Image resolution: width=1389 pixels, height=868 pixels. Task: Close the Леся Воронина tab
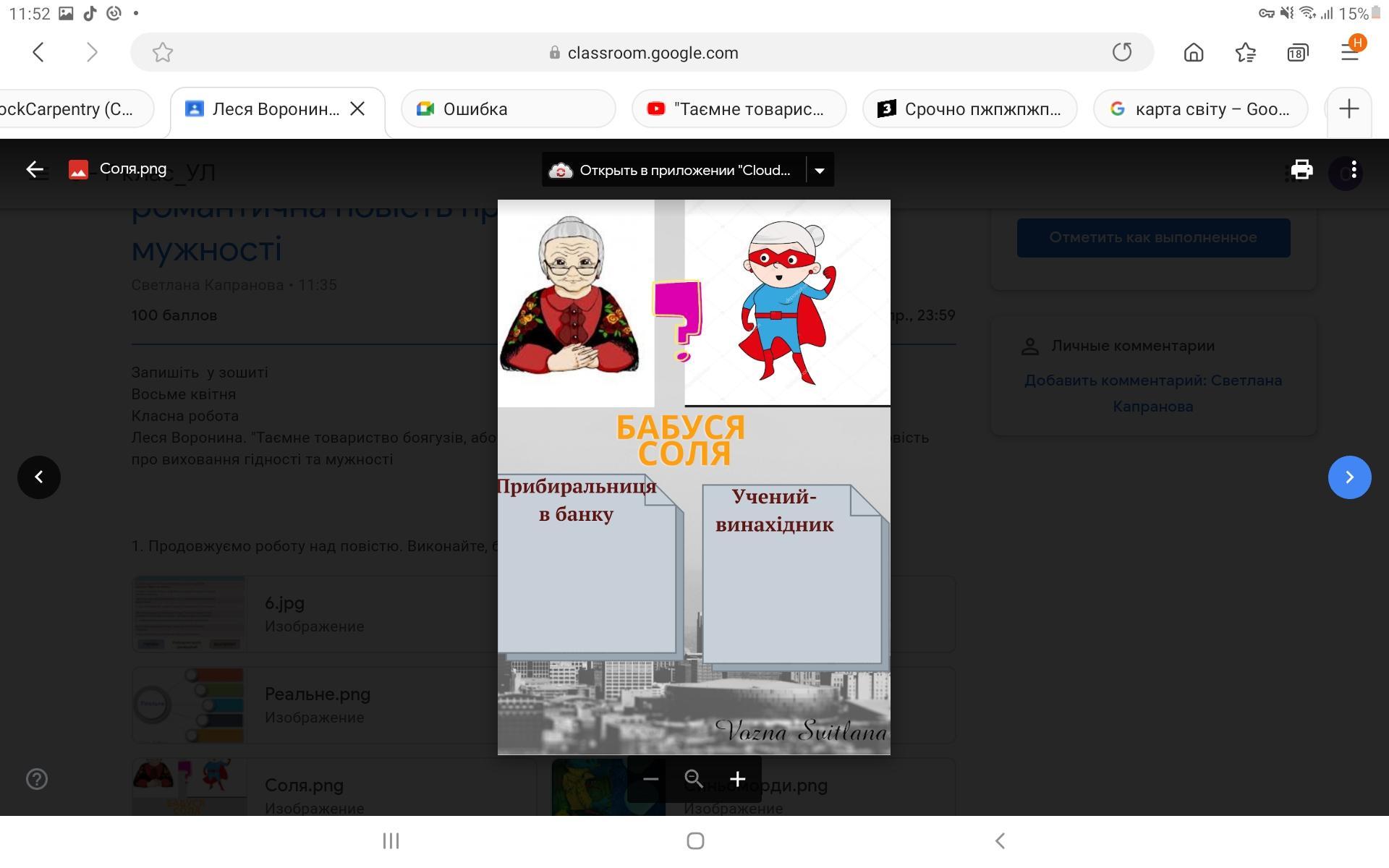coord(357,109)
